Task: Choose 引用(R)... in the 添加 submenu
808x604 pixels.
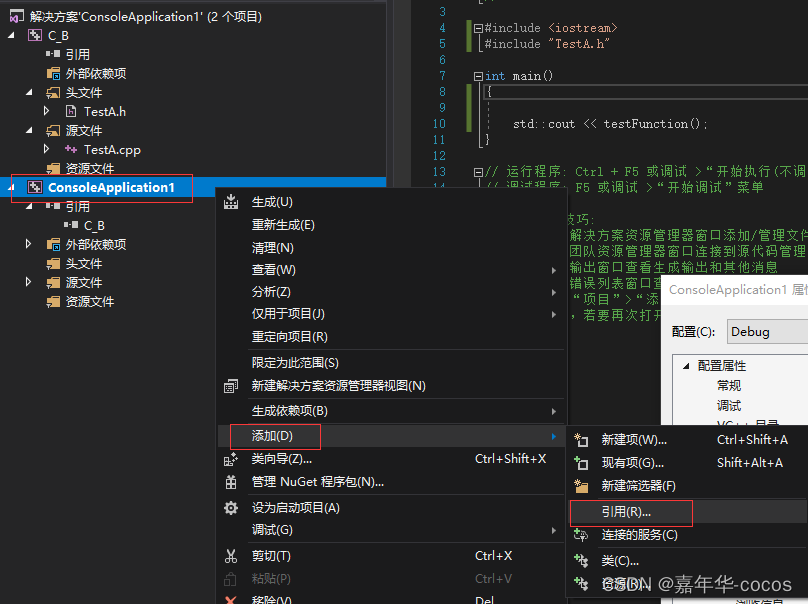Action: pos(687,512)
